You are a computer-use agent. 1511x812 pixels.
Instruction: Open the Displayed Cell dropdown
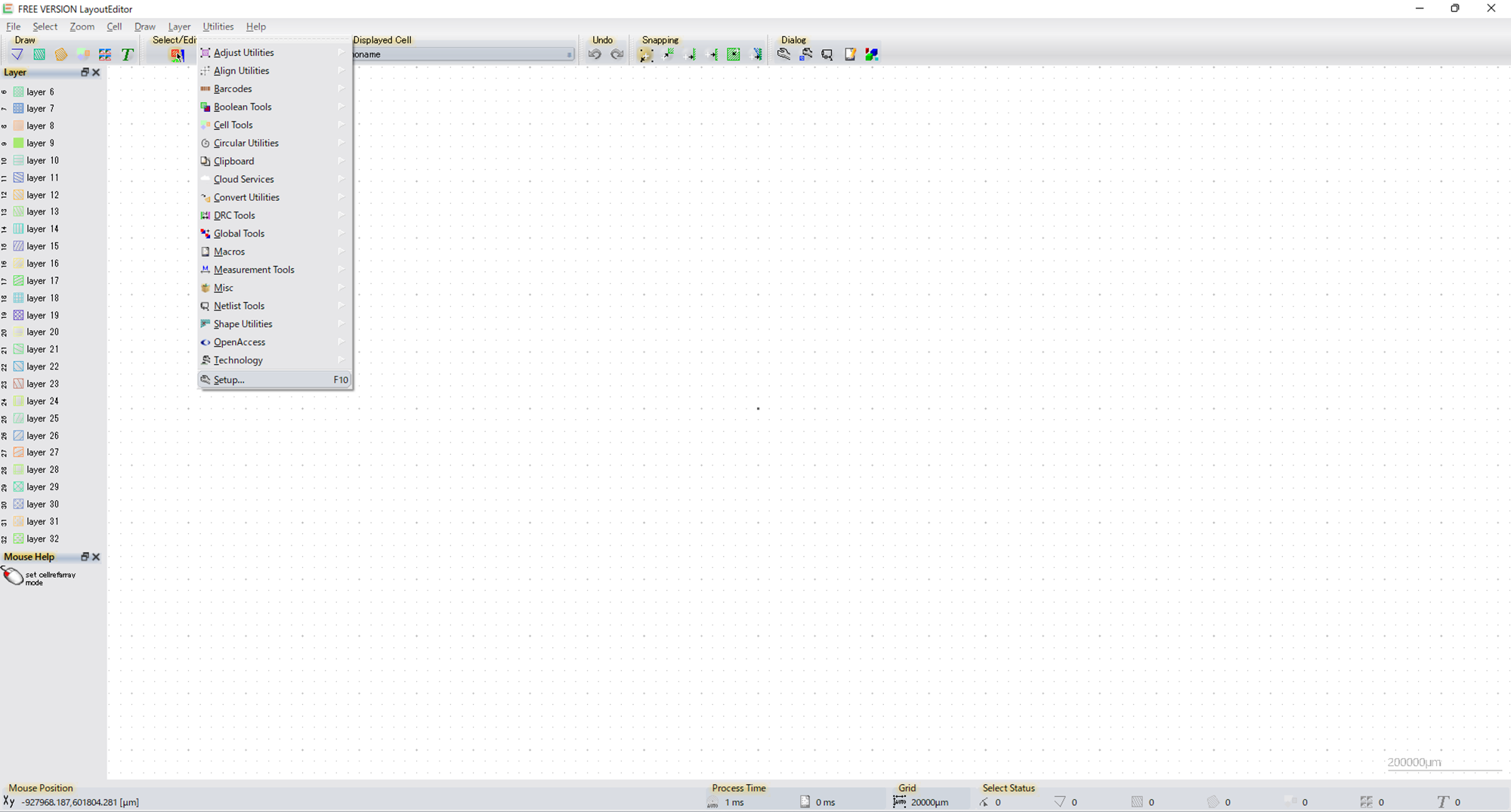click(570, 54)
